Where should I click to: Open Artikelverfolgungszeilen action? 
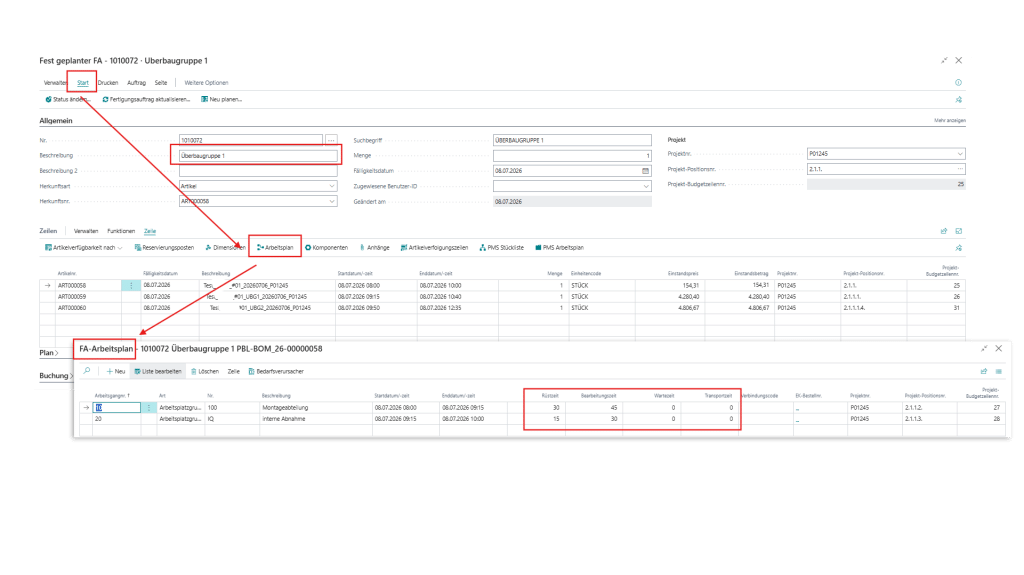434,248
